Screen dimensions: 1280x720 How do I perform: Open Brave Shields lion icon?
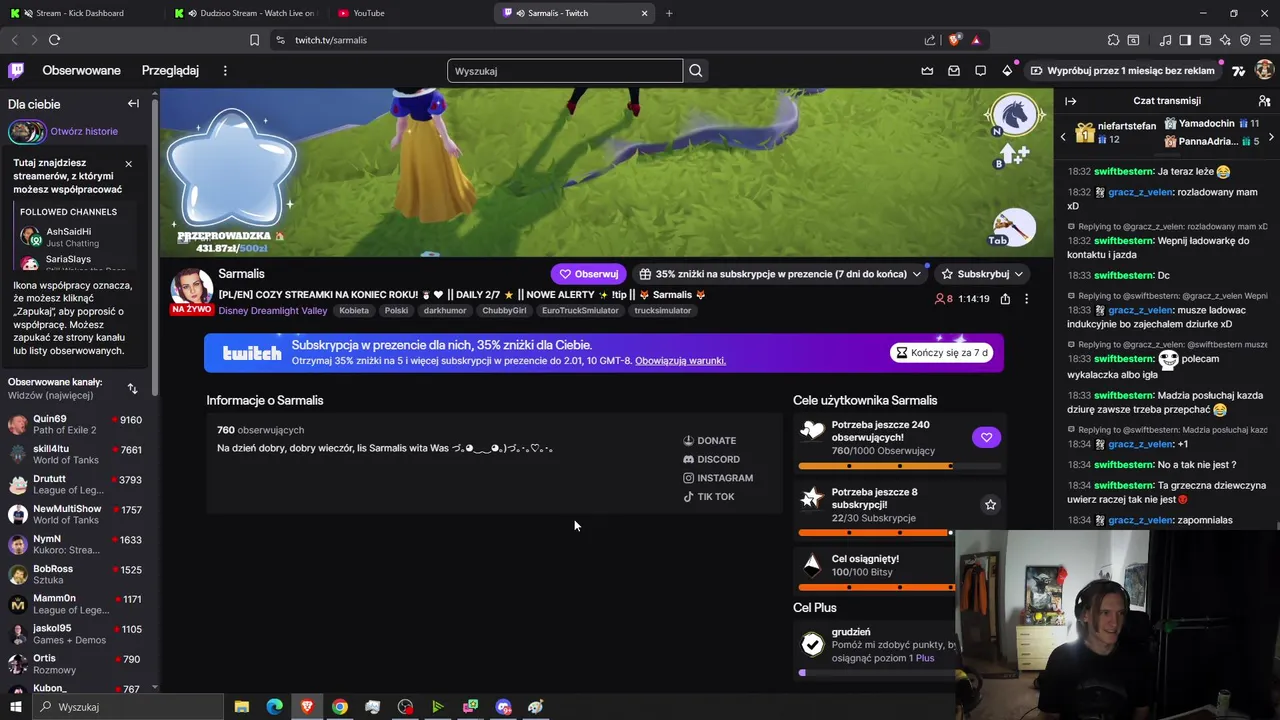point(954,40)
